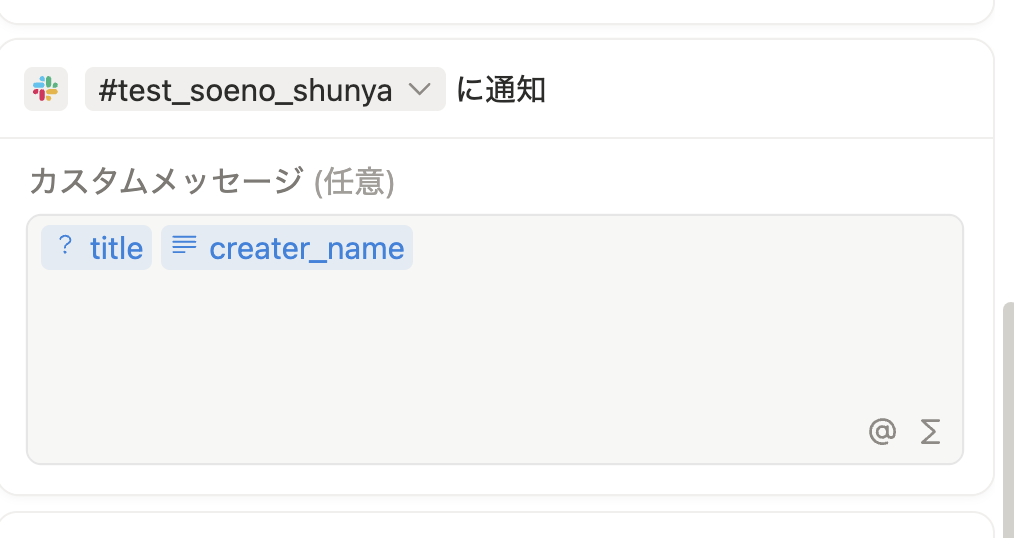Image resolution: width=1014 pixels, height=538 pixels.
Task: Select the creater_name property chip
Action: pos(287,247)
